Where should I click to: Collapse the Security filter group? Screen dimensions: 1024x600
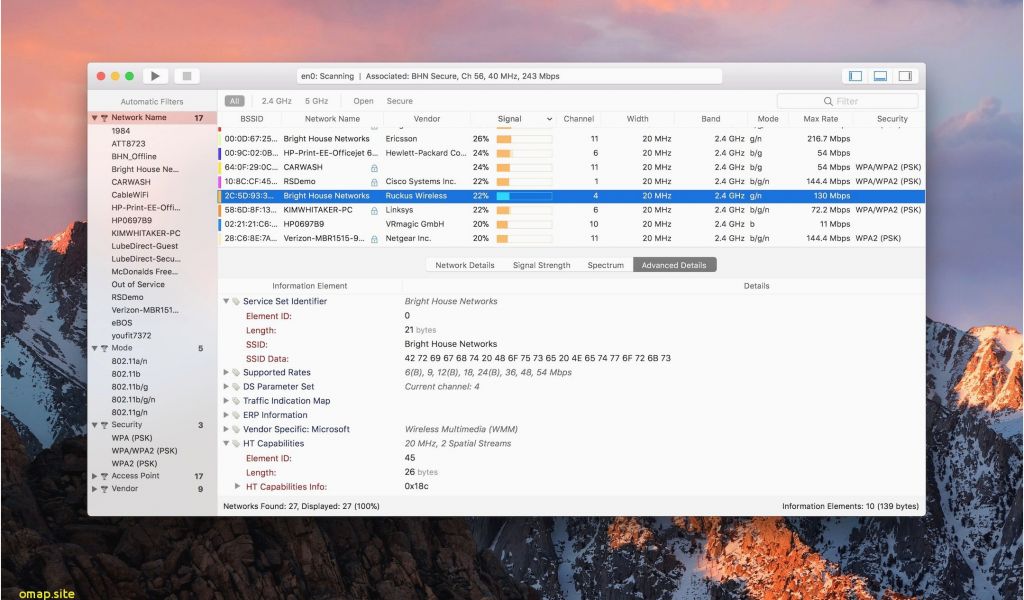pos(95,425)
